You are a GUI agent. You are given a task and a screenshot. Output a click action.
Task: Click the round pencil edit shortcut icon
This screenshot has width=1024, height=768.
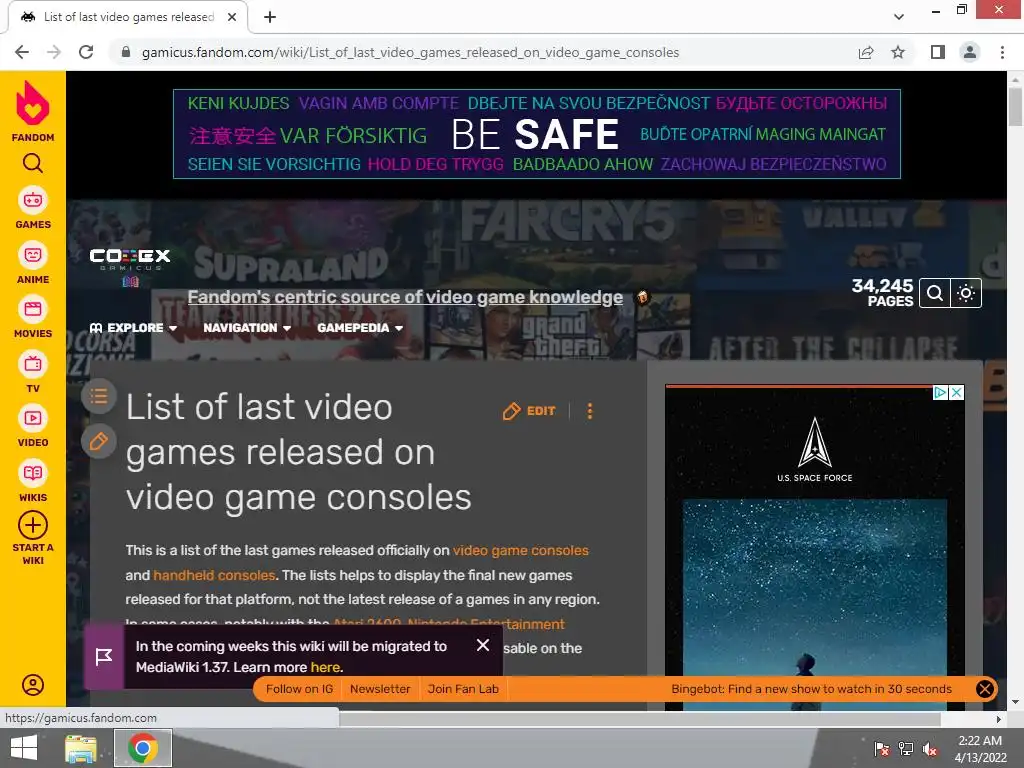(99, 441)
